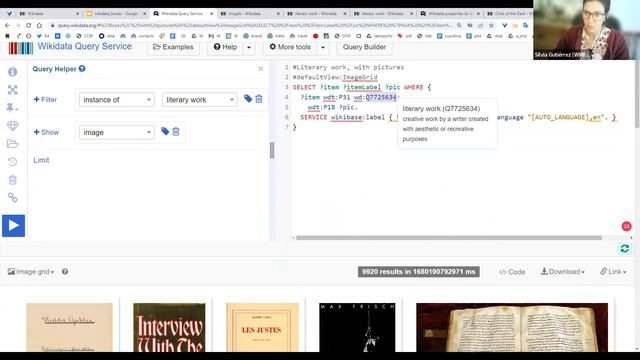Open the folder icon in the sidebar

point(13,143)
